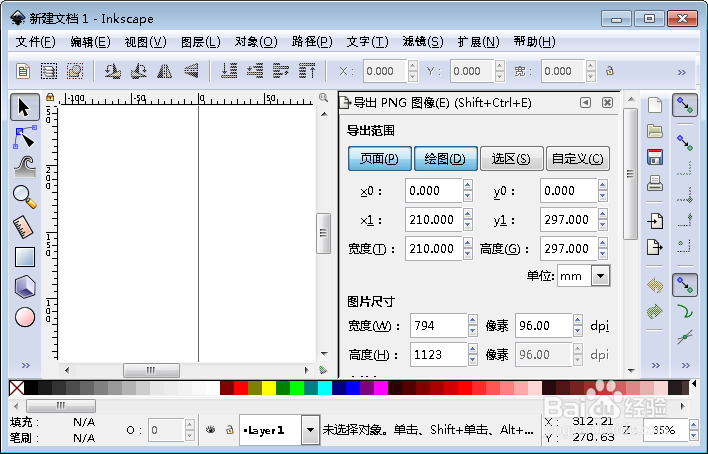708x454 pixels.
Task: Toggle guide lock at ruler corner
Action: click(x=50, y=97)
